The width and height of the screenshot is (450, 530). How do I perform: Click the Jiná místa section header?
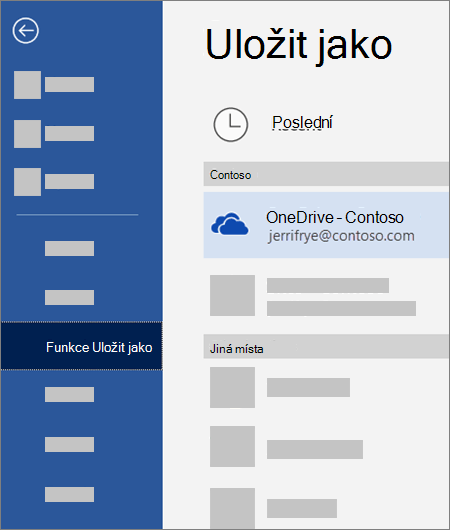point(326,347)
